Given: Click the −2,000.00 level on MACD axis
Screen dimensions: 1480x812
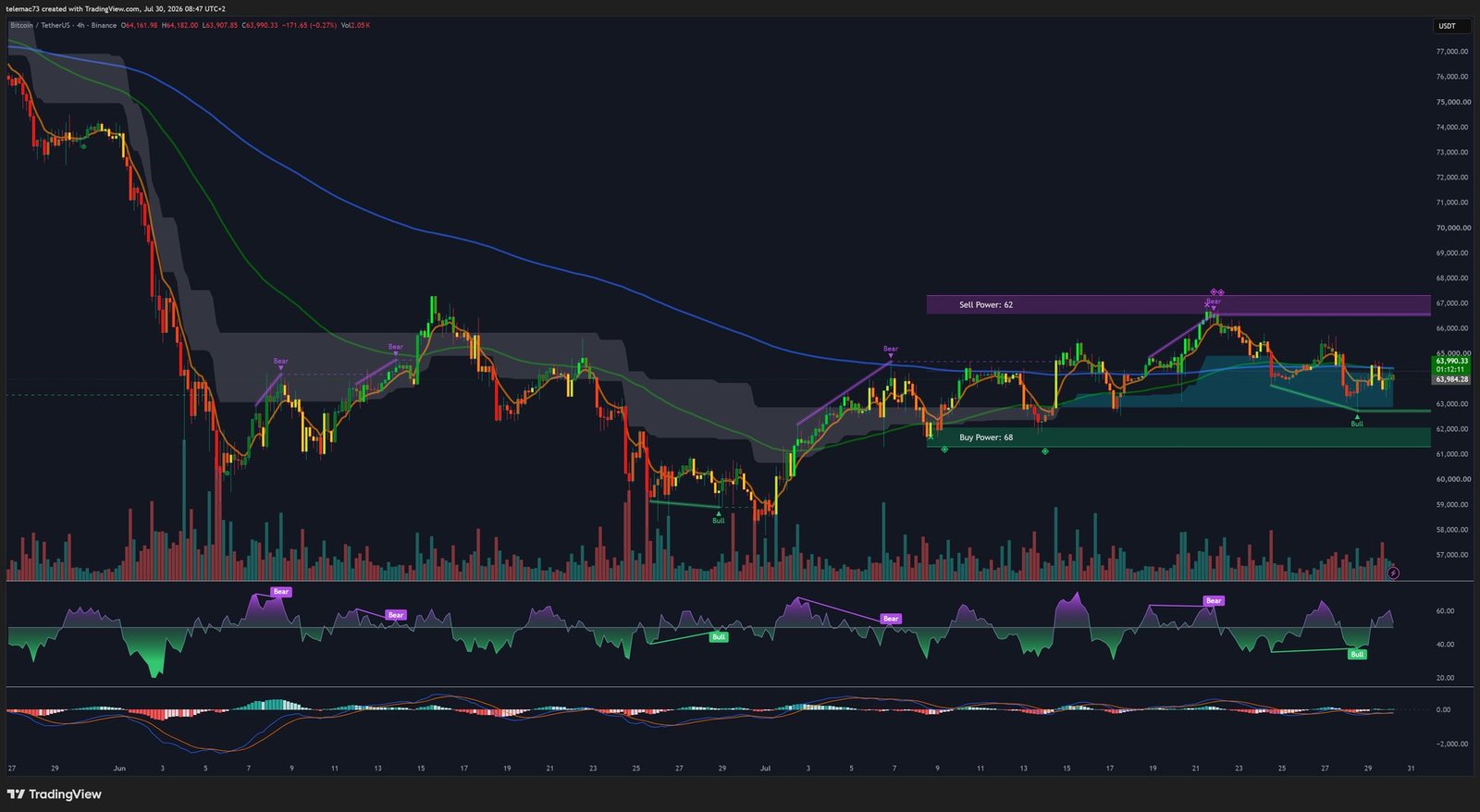Looking at the screenshot, I should (x=1452, y=744).
